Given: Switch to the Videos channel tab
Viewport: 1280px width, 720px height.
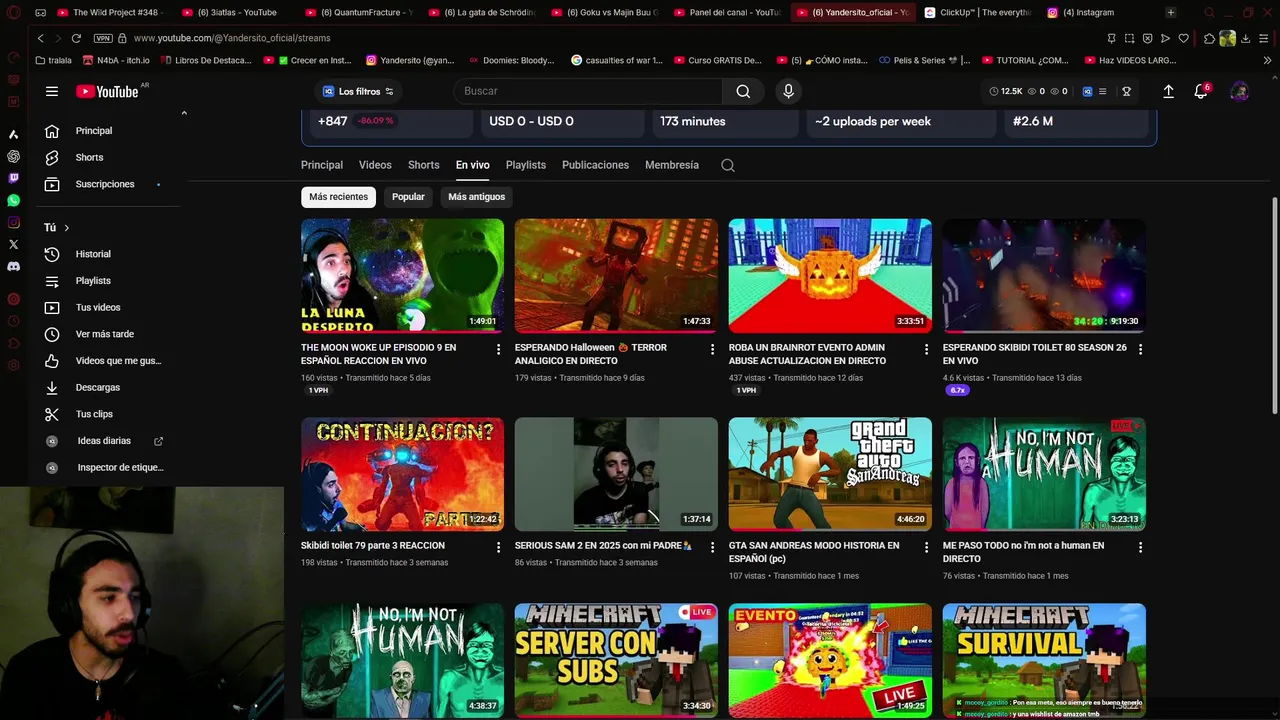Looking at the screenshot, I should coord(375,165).
